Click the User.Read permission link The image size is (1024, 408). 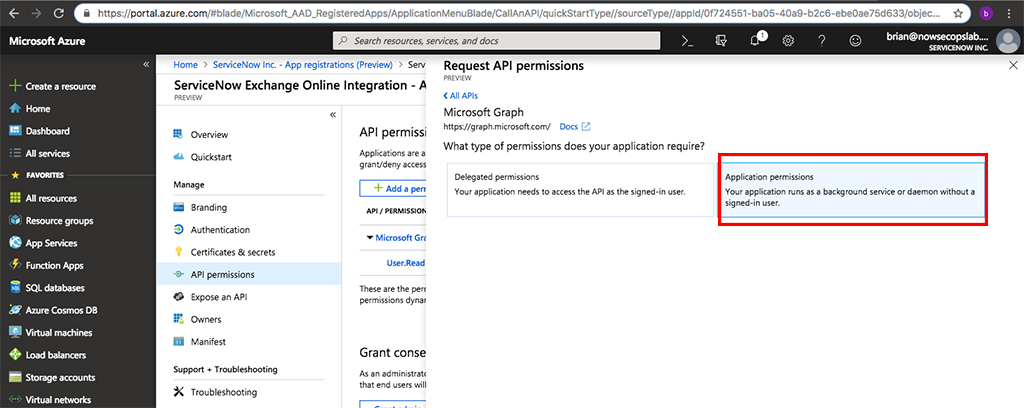click(x=406, y=263)
